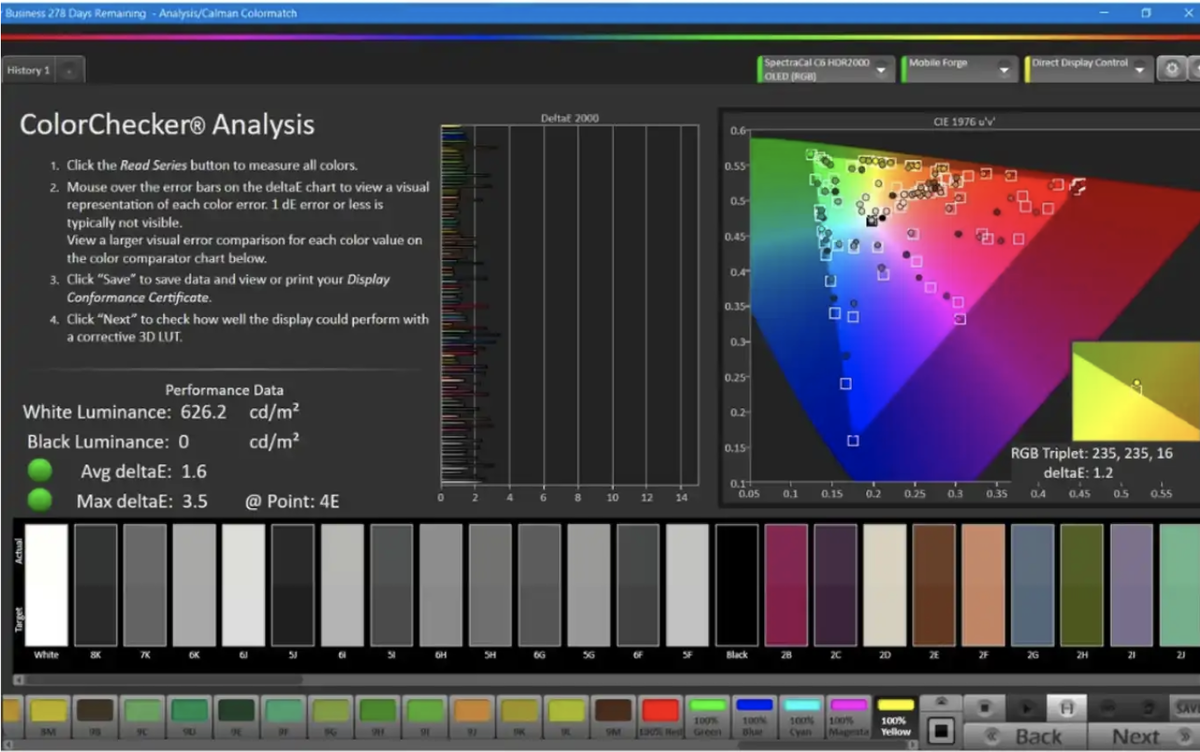Image resolution: width=1200 pixels, height=752 pixels.
Task: Select the 100% Cyan patch
Action: tap(801, 716)
